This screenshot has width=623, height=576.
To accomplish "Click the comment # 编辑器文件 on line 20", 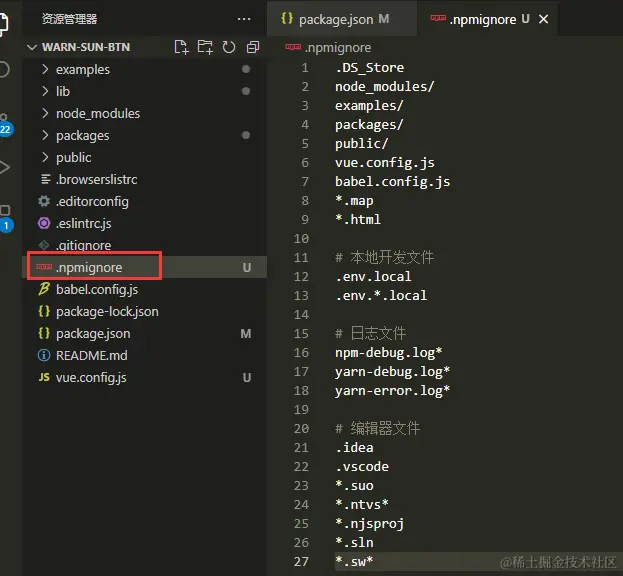I will point(377,429).
